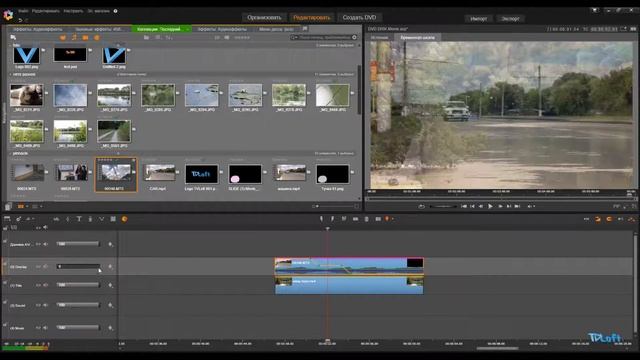Open the Настроить menu

point(73,11)
